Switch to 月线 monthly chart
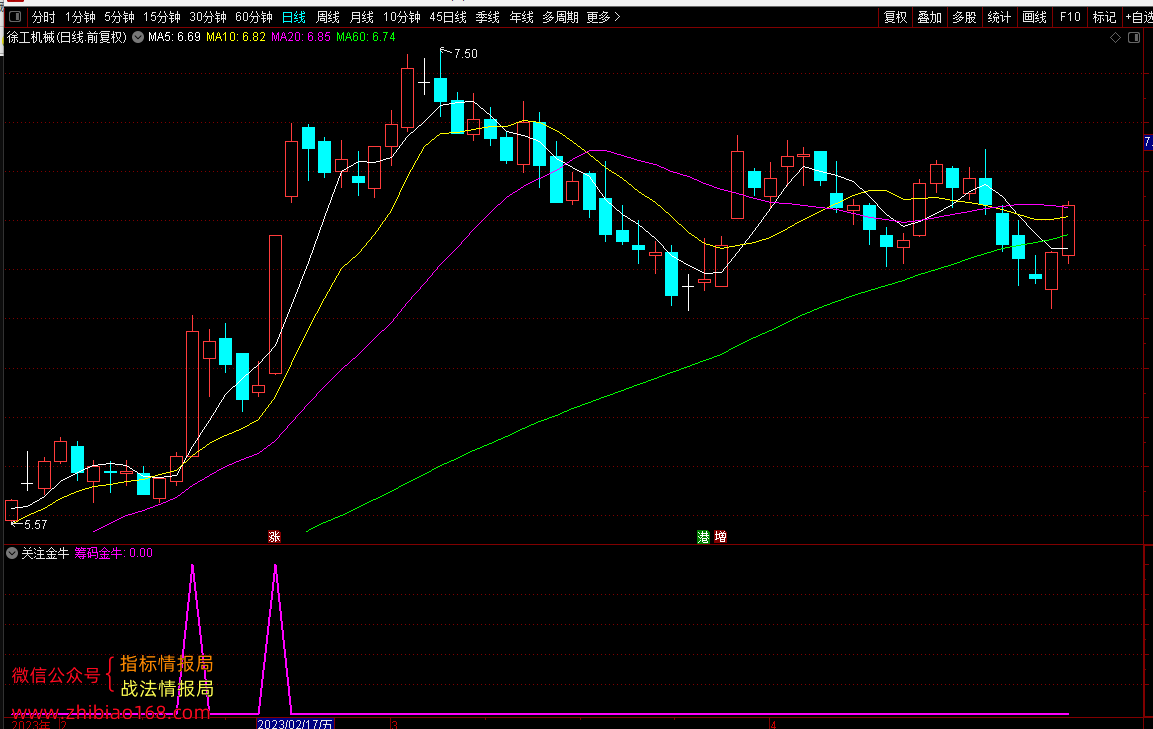The width and height of the screenshot is (1153, 729). click(361, 17)
